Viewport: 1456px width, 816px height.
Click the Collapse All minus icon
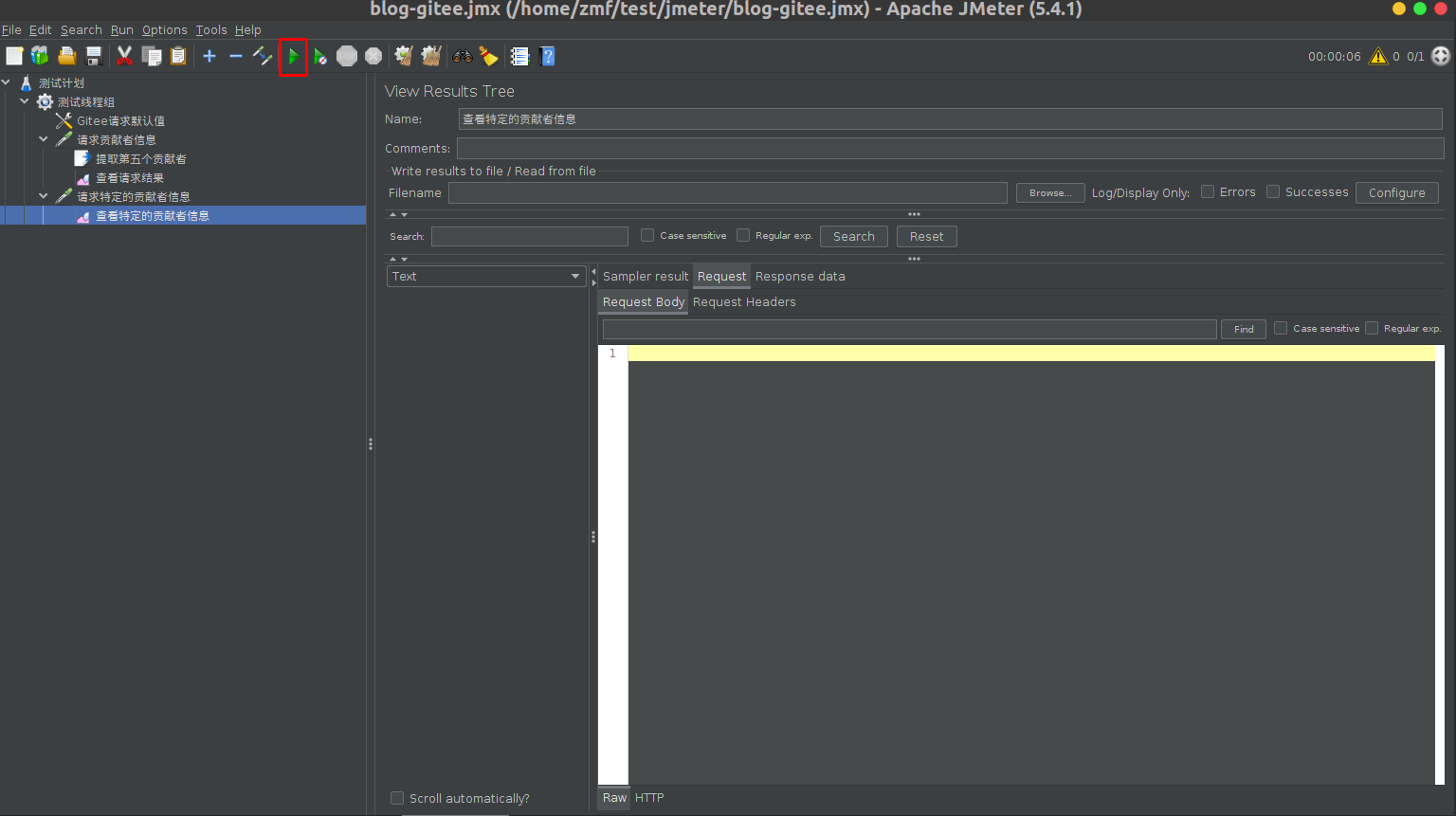[236, 56]
